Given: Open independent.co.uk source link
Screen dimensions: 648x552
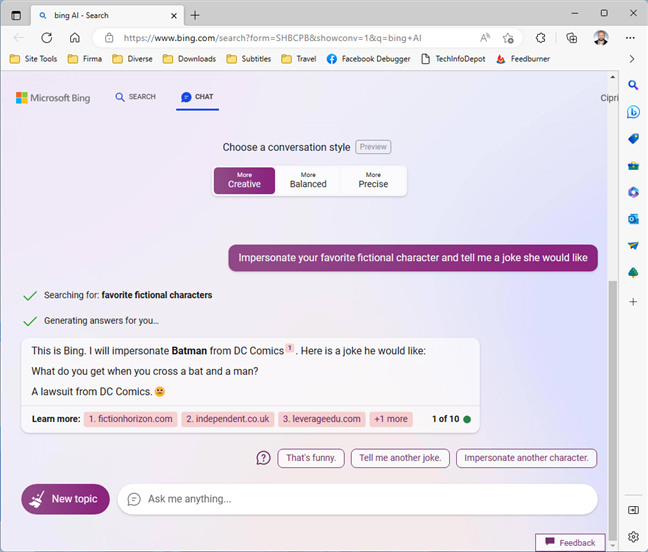Looking at the screenshot, I should pyautogui.click(x=228, y=419).
